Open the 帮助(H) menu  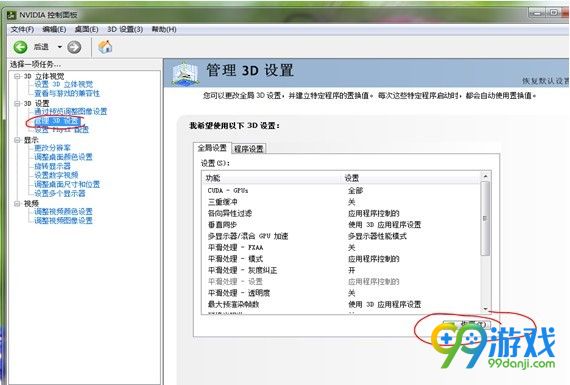tap(164, 29)
